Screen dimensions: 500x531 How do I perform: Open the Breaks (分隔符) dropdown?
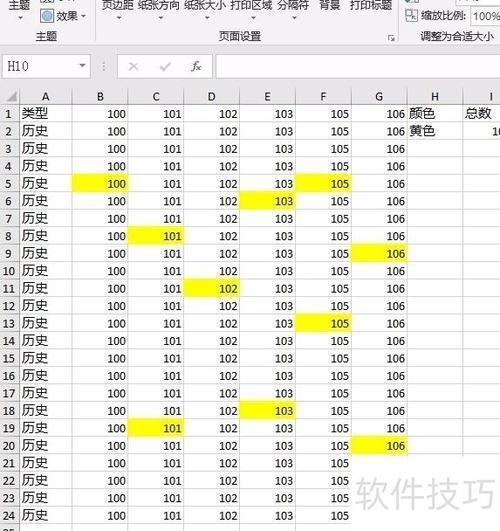click(293, 9)
